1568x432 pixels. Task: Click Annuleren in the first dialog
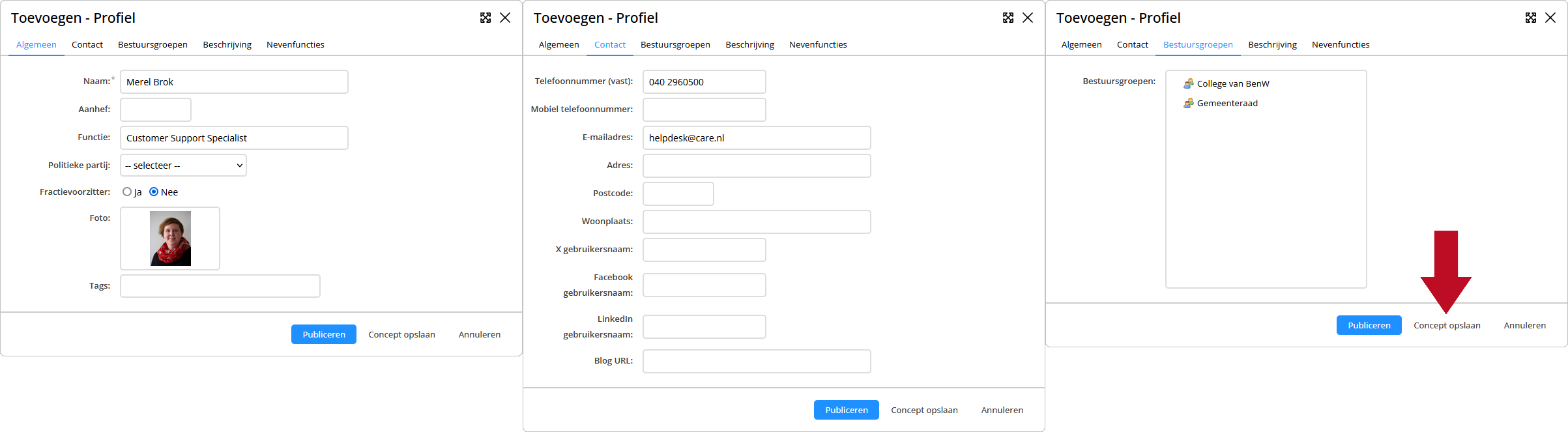[x=480, y=334]
